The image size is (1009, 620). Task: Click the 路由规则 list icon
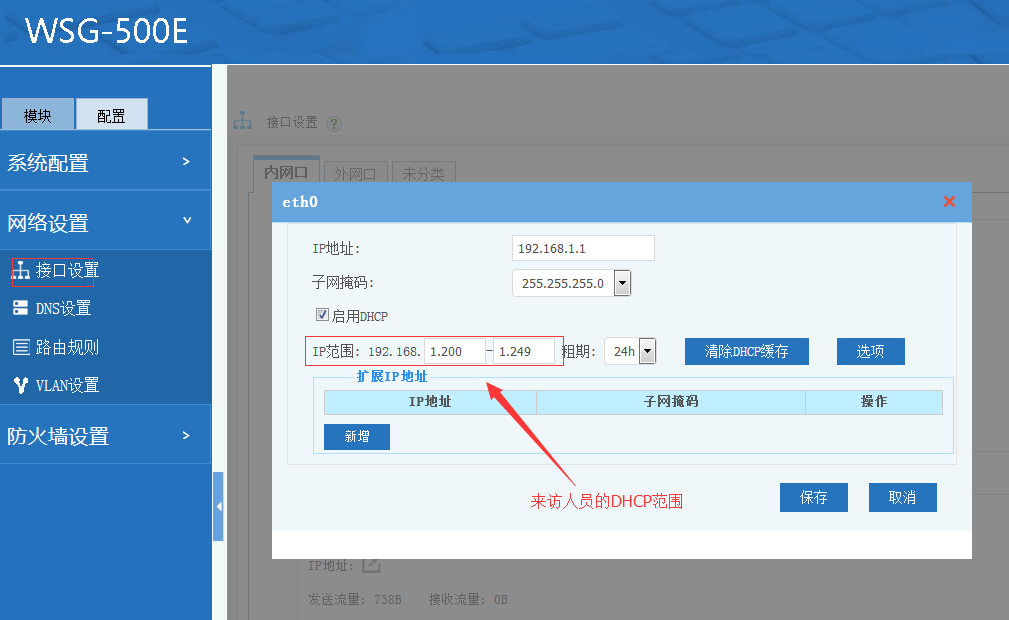click(x=21, y=347)
